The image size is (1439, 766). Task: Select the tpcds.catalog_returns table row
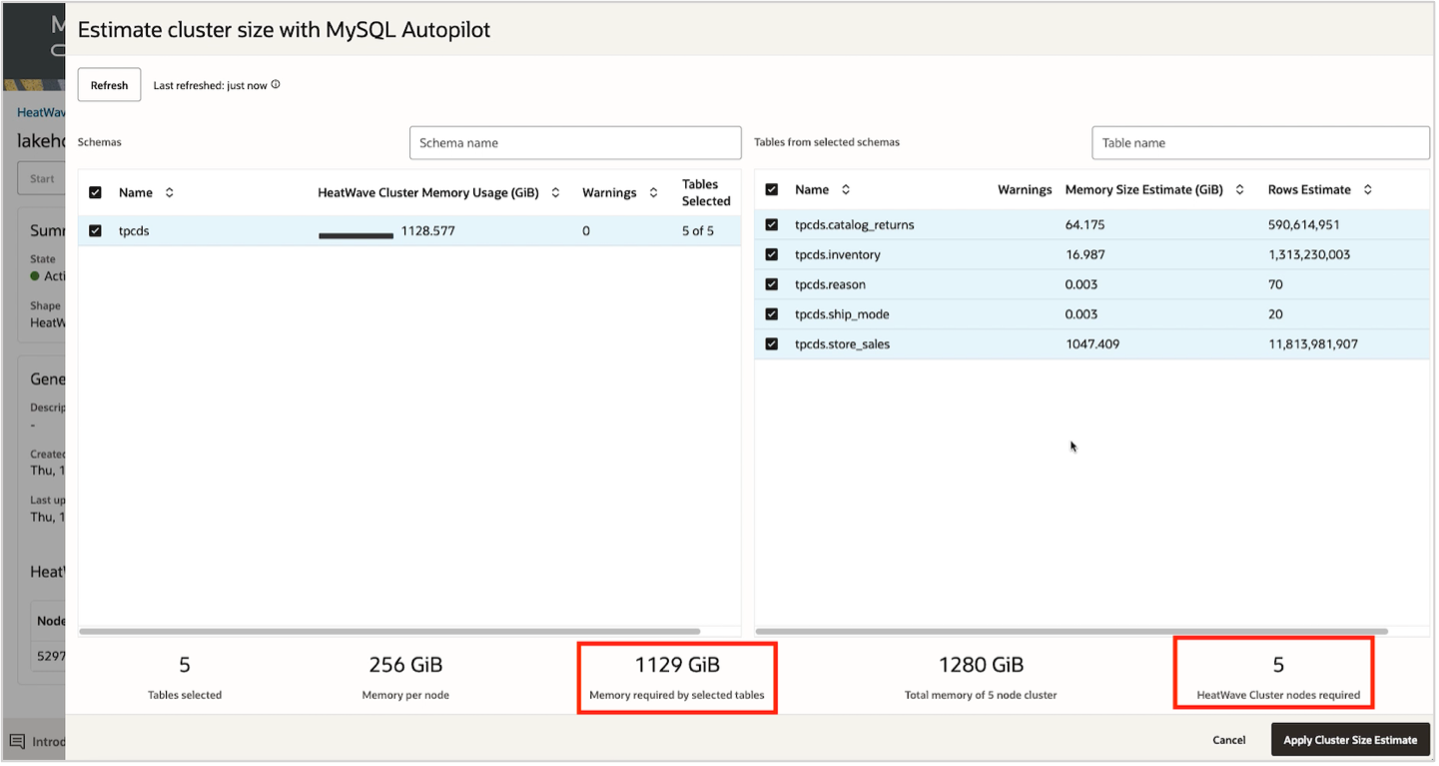pos(772,224)
